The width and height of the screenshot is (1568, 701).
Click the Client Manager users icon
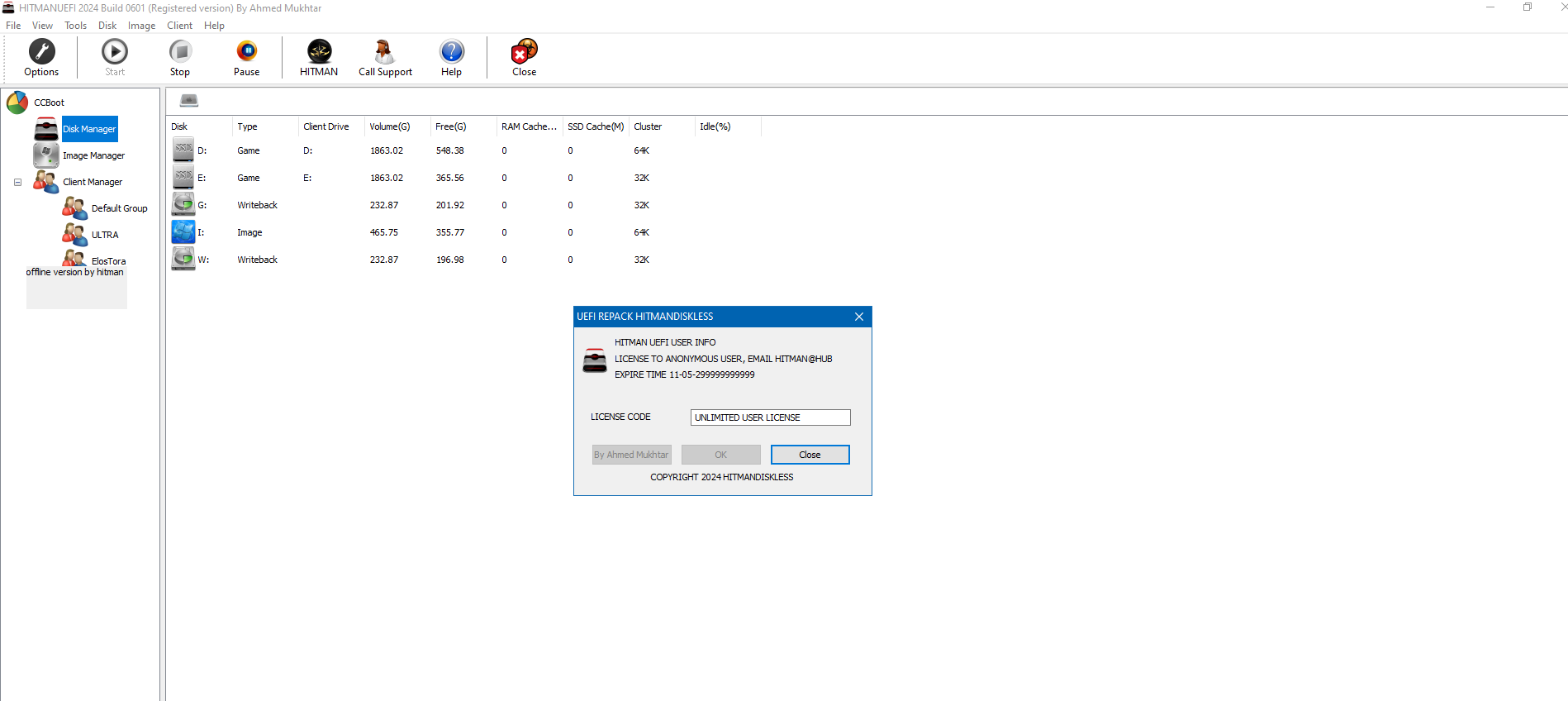pos(46,182)
